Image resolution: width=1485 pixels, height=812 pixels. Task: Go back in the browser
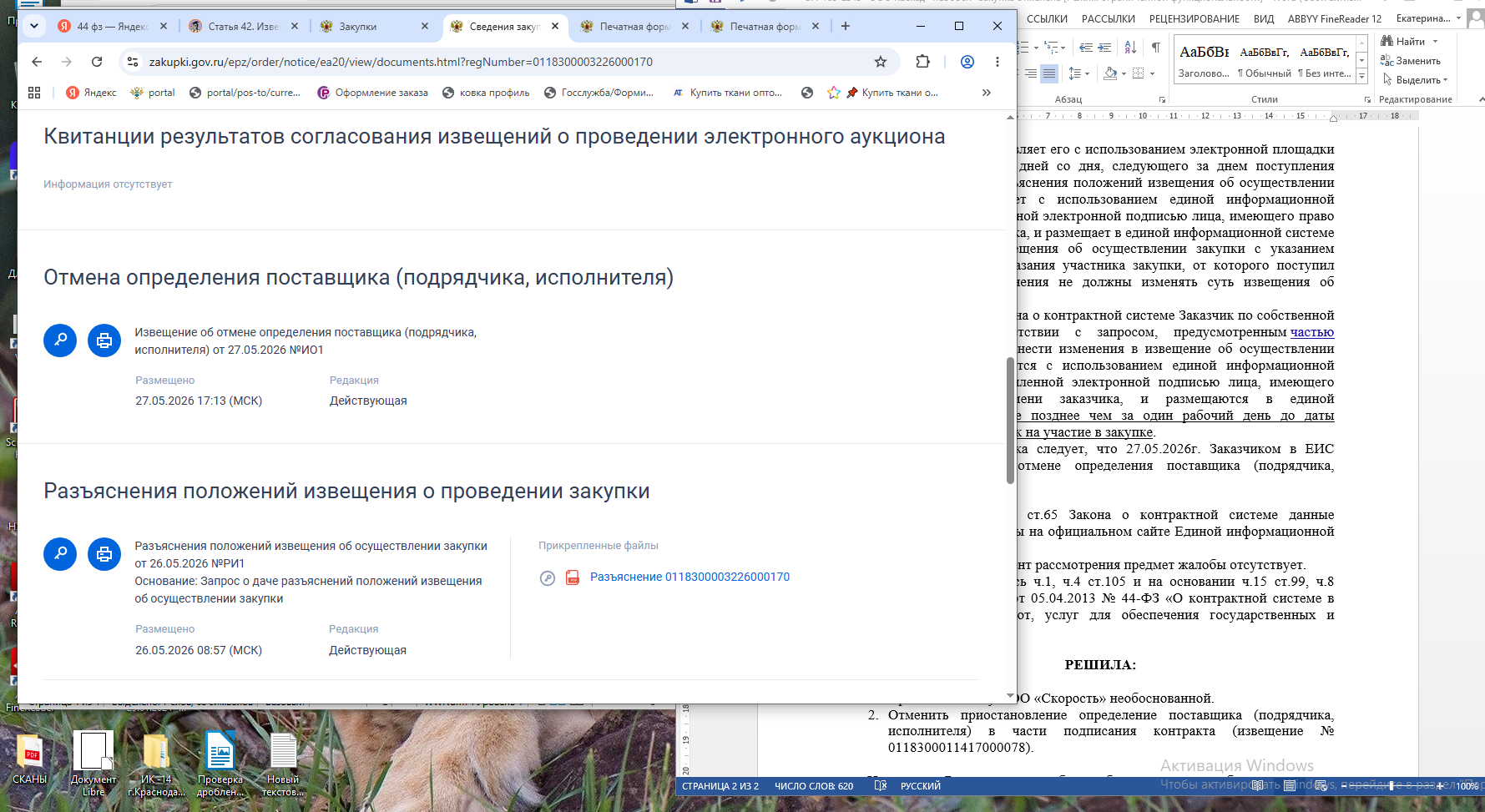tap(37, 62)
